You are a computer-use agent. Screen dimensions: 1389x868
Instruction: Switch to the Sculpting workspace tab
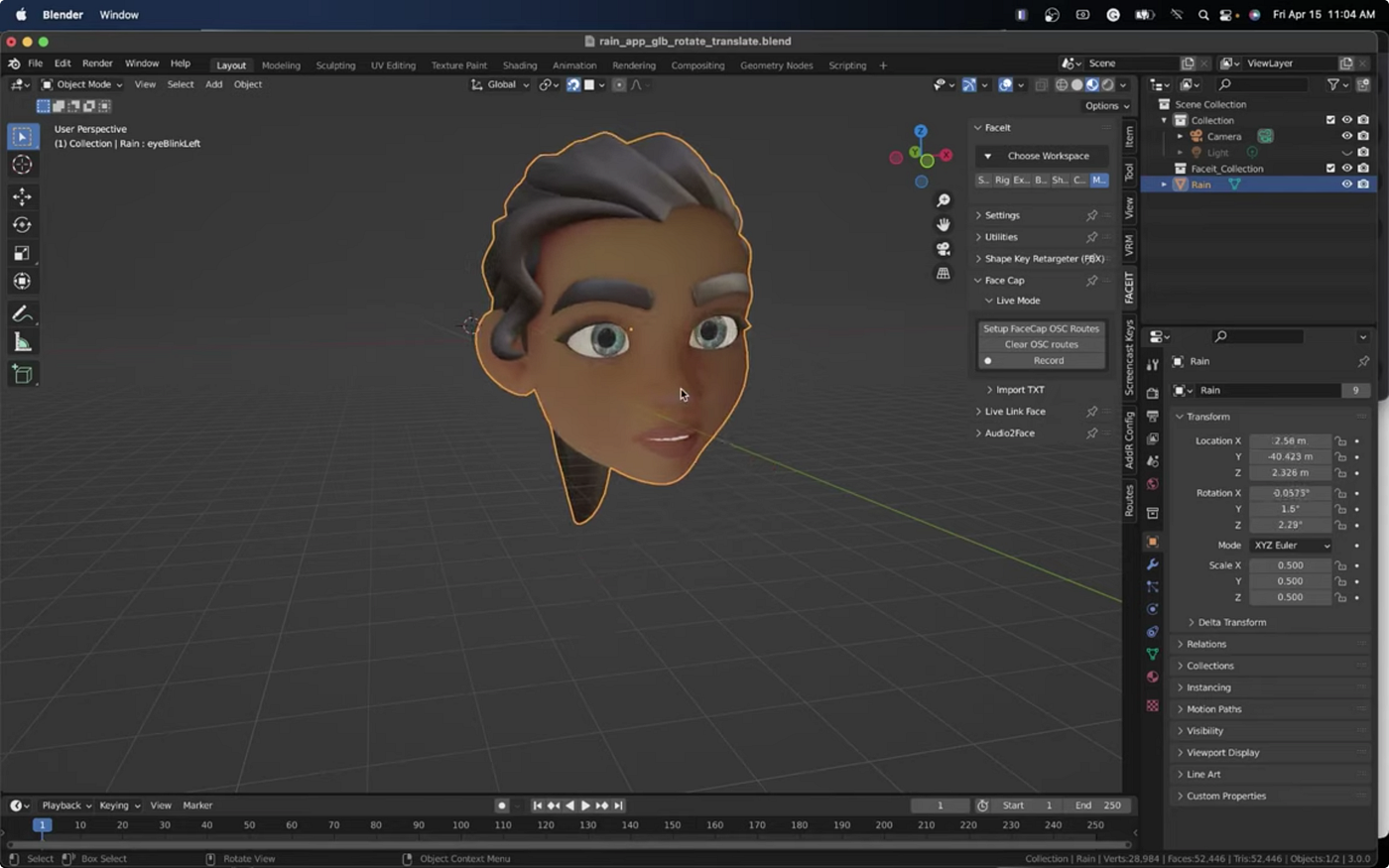[x=335, y=65]
